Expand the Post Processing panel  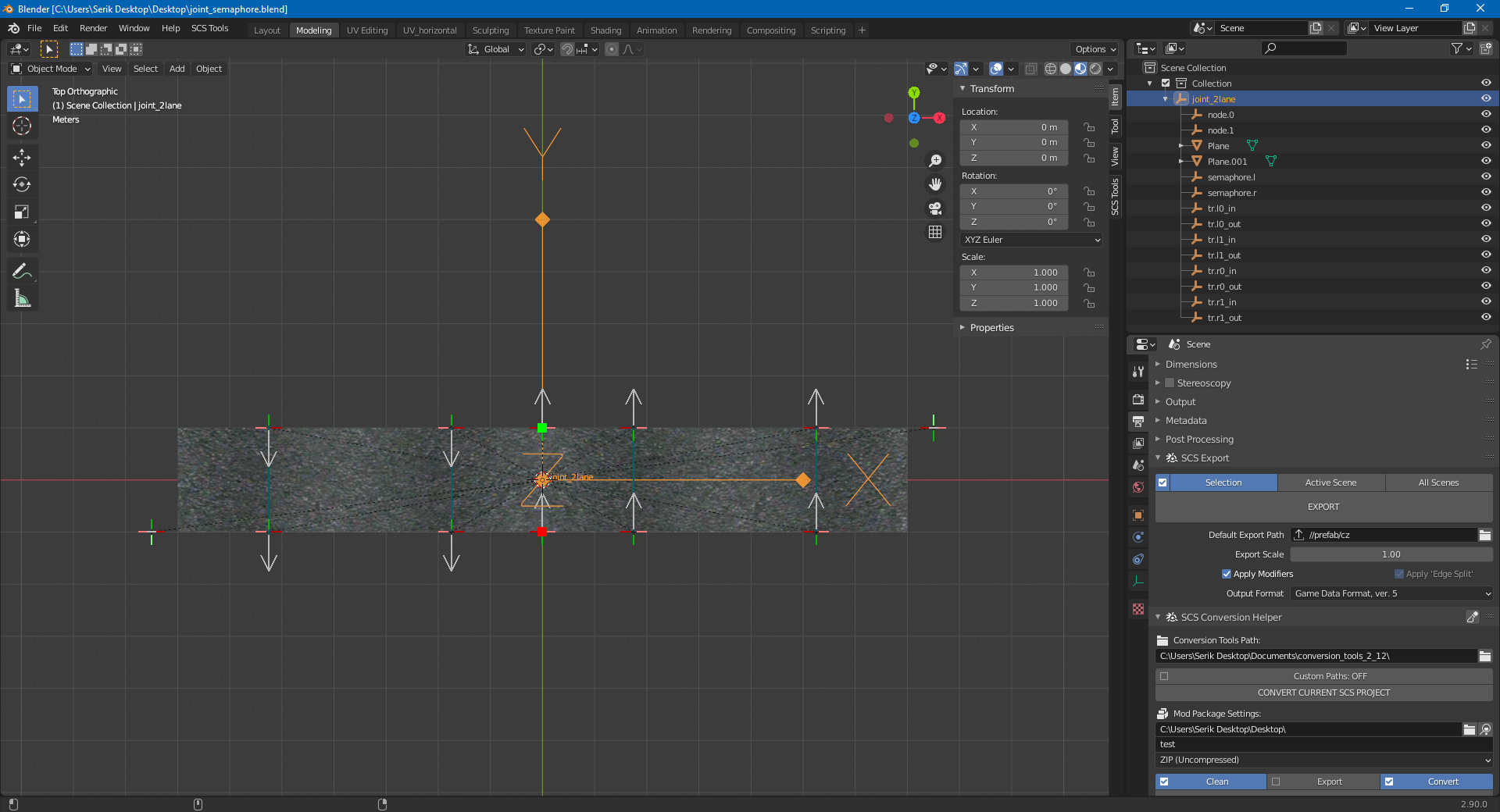tap(1199, 440)
